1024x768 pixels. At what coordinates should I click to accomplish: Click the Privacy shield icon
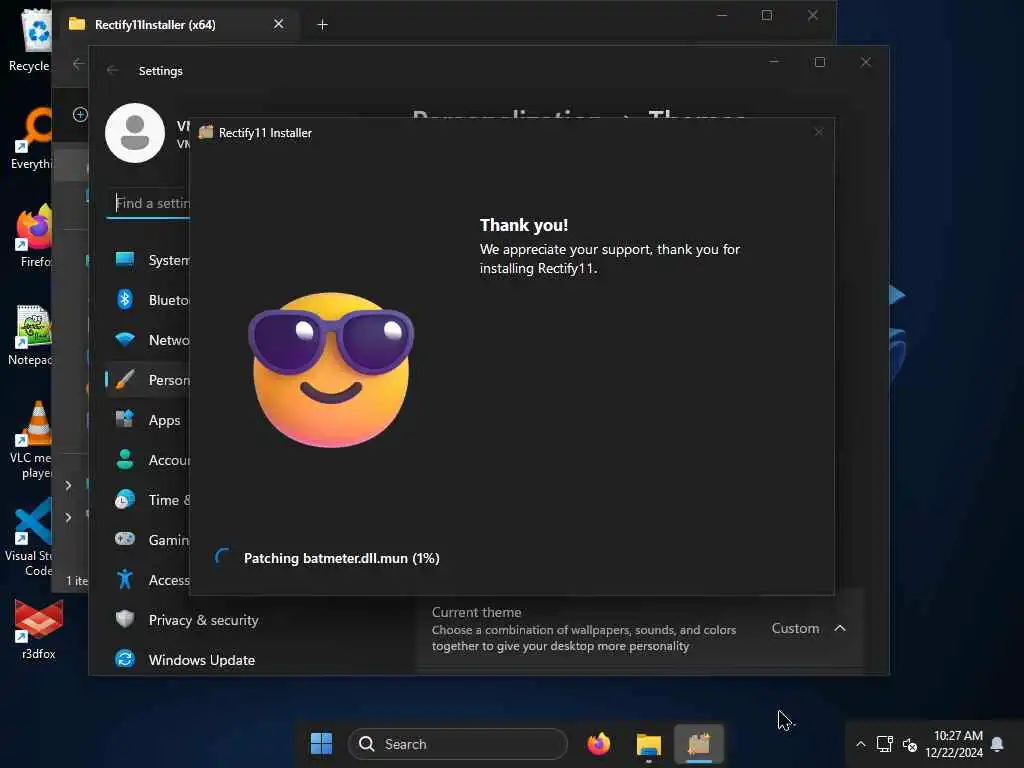point(125,619)
